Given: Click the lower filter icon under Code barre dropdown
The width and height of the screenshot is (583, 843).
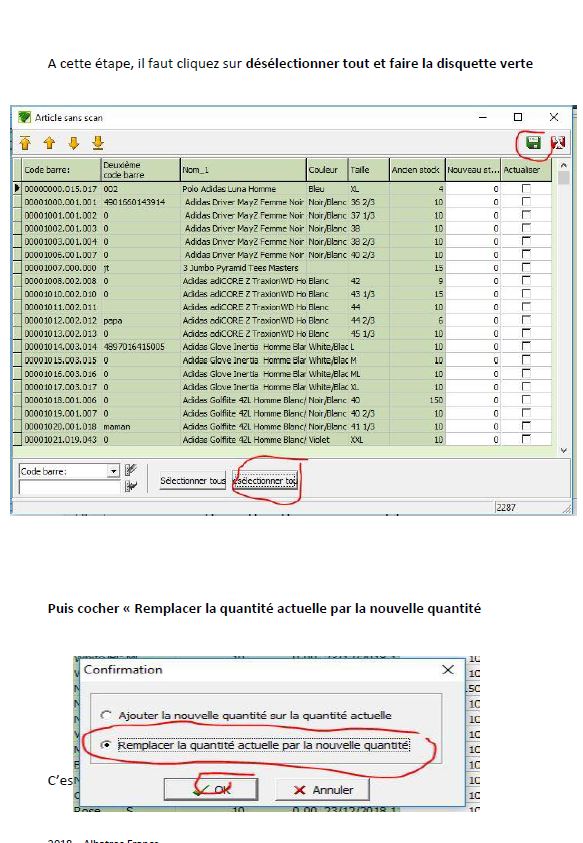Looking at the screenshot, I should click(x=130, y=486).
